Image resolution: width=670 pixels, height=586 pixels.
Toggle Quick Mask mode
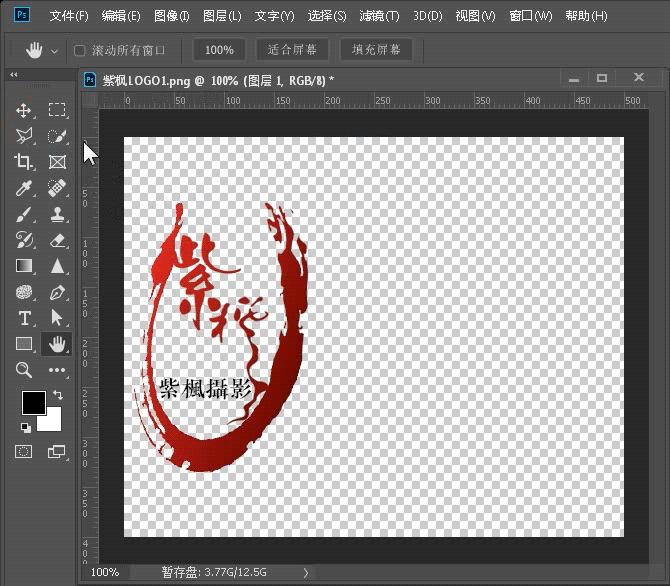coord(24,451)
